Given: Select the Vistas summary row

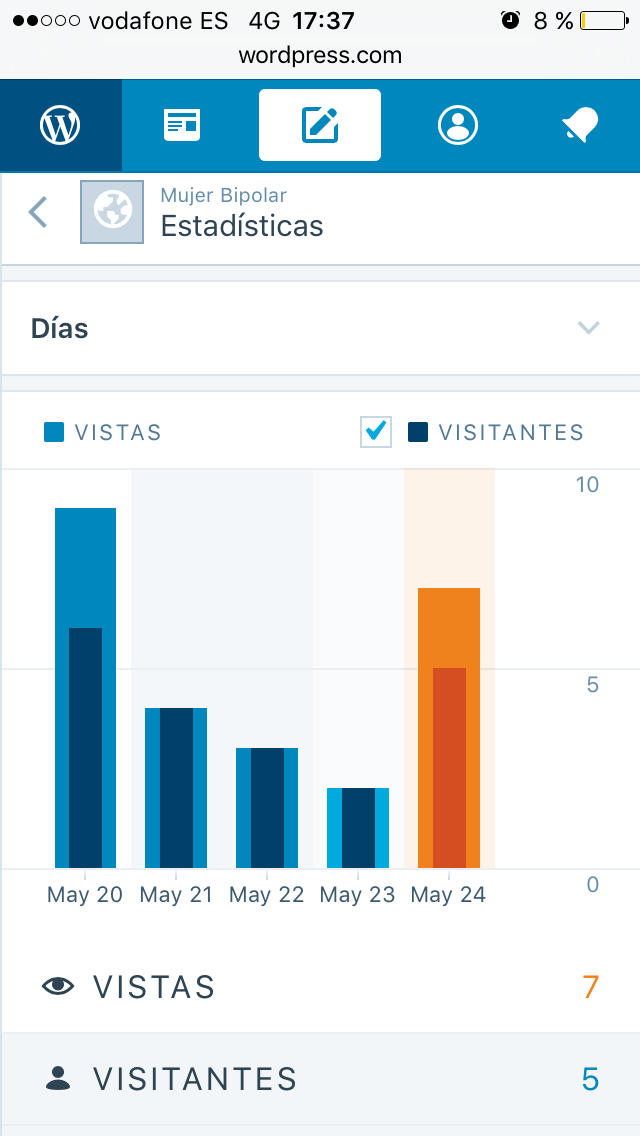Looking at the screenshot, I should pyautogui.click(x=320, y=987).
